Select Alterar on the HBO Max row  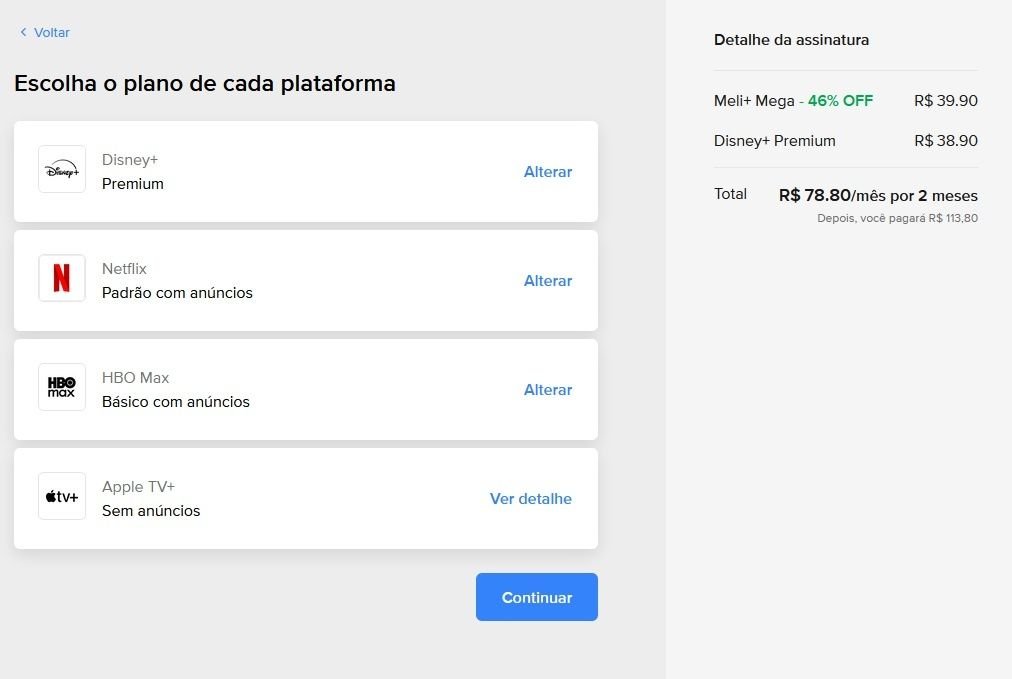(x=547, y=390)
